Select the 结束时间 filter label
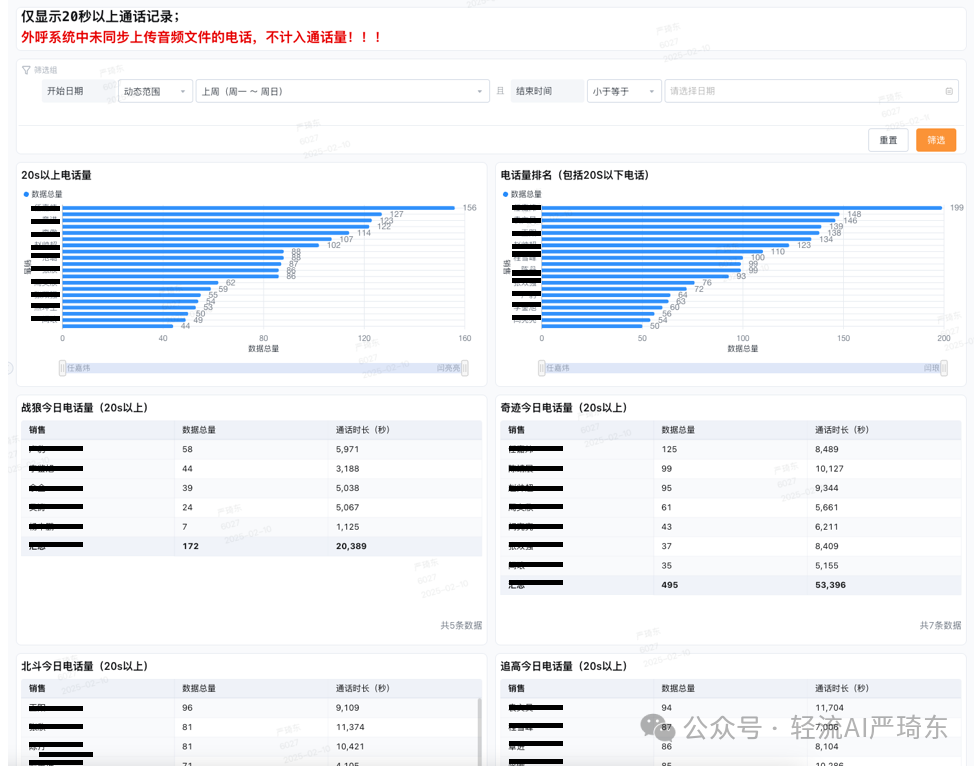979x766 pixels. [534, 91]
